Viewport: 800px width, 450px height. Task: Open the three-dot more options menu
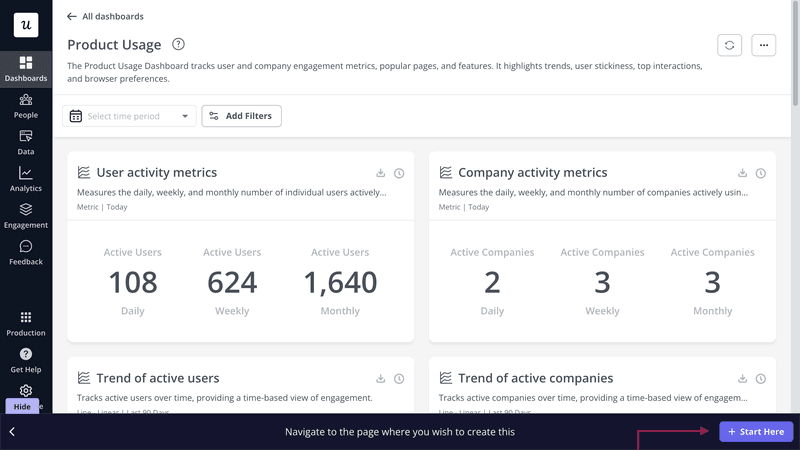coord(763,45)
